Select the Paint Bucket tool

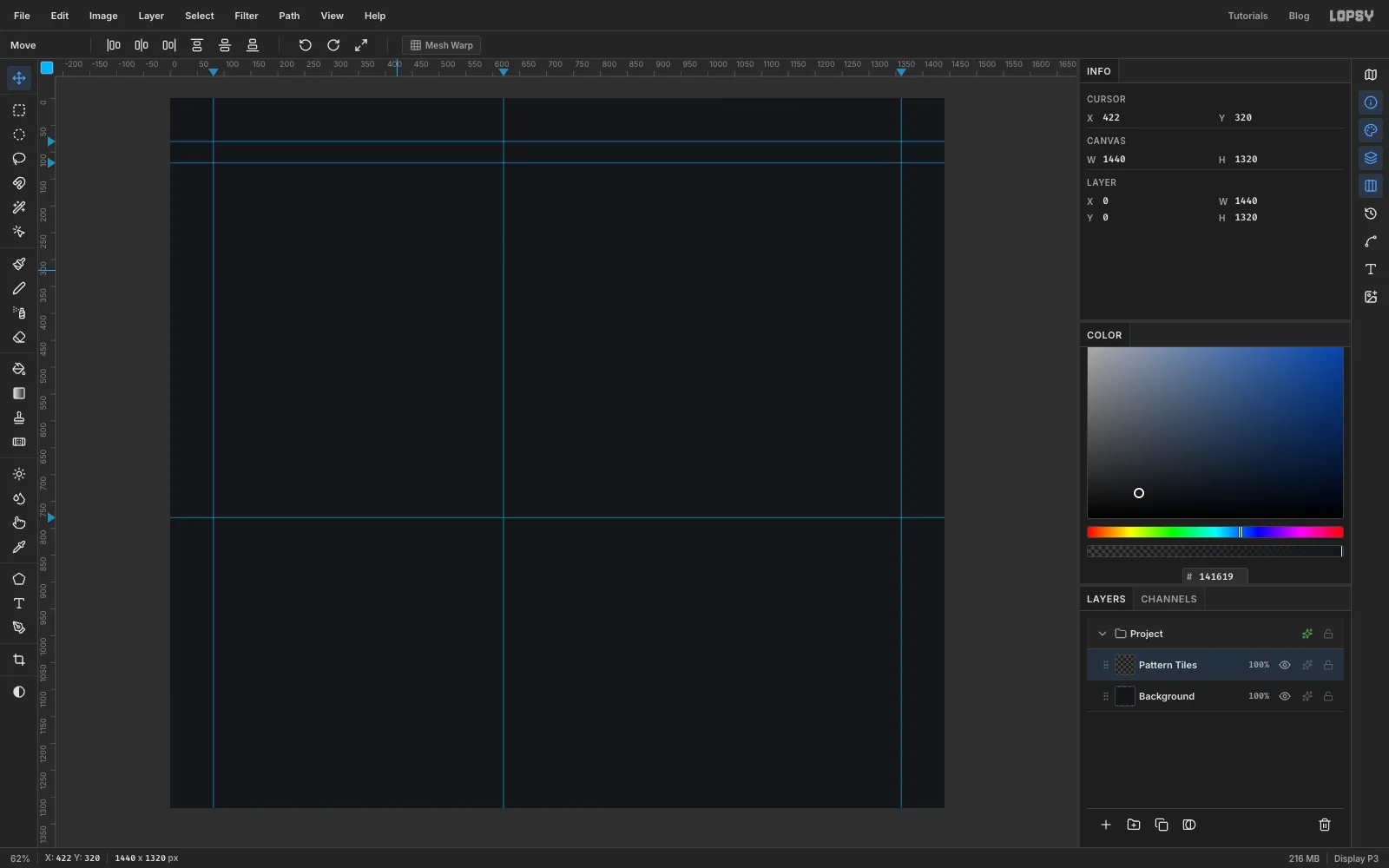19,369
